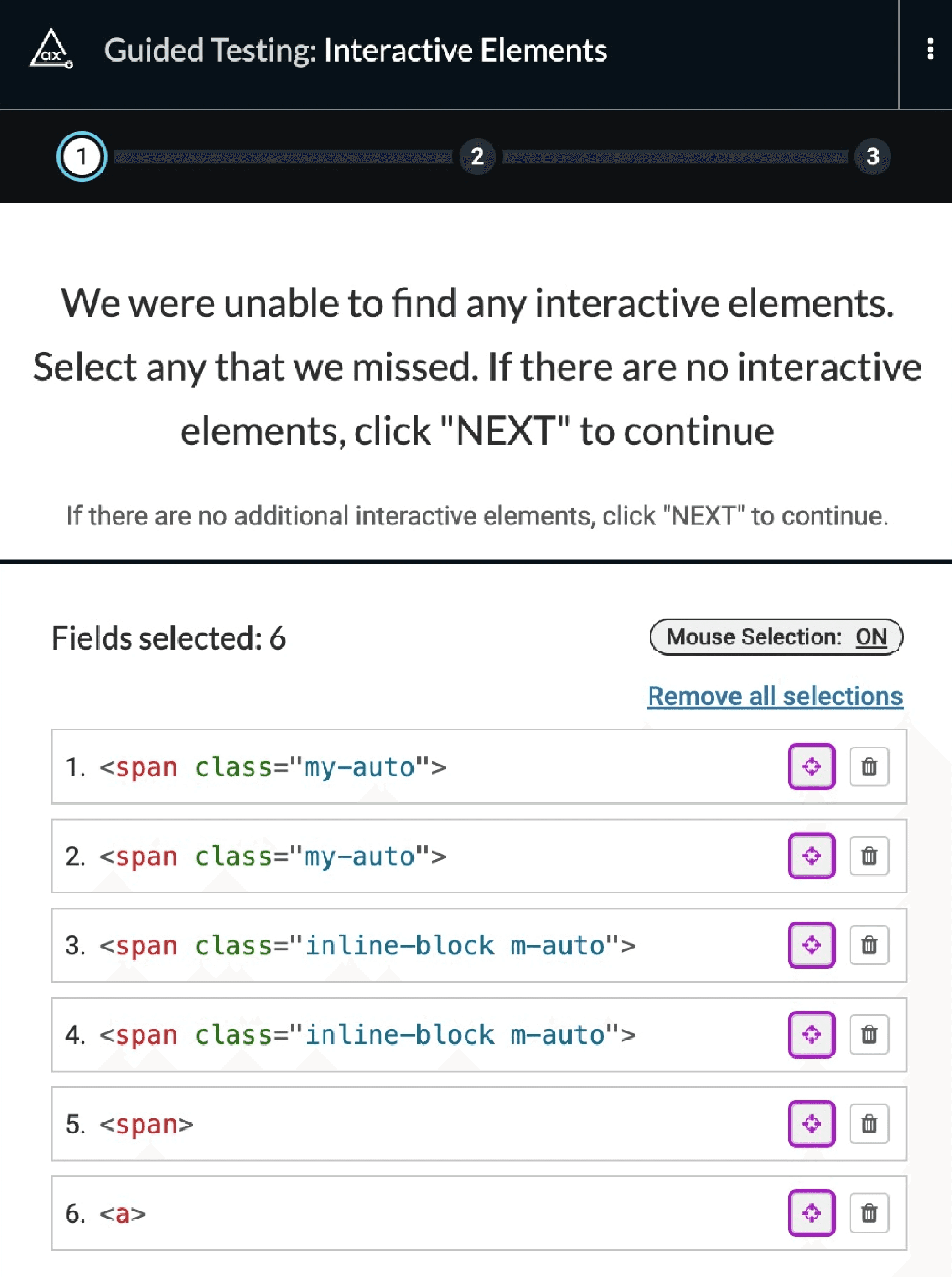Click the locate crosshair icon on item 2
This screenshot has width=952, height=1277.
click(812, 856)
